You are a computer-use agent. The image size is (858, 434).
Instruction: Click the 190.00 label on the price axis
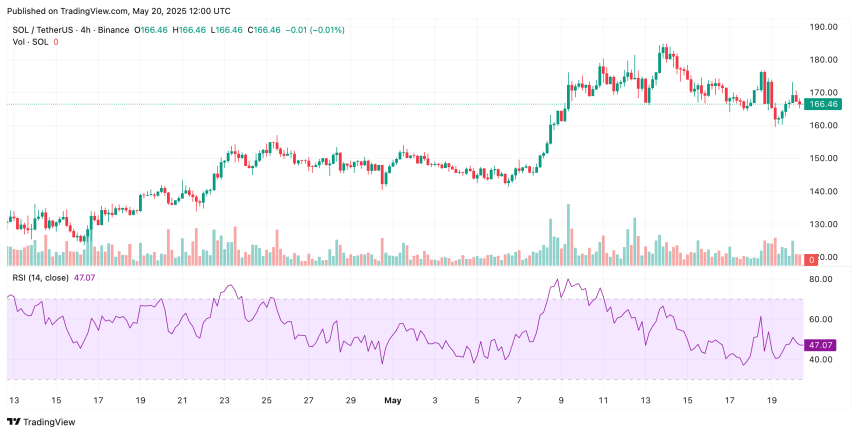(x=822, y=27)
